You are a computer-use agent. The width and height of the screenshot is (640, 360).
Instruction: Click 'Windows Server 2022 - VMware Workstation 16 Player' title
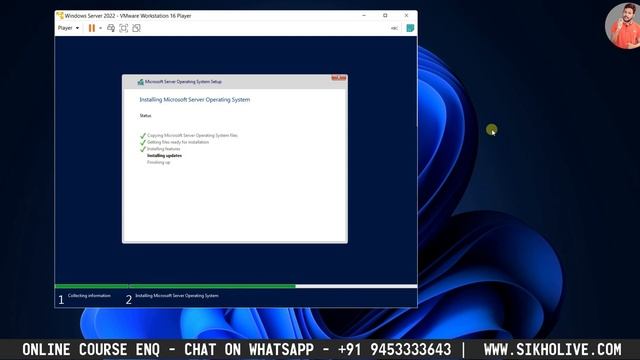click(128, 16)
